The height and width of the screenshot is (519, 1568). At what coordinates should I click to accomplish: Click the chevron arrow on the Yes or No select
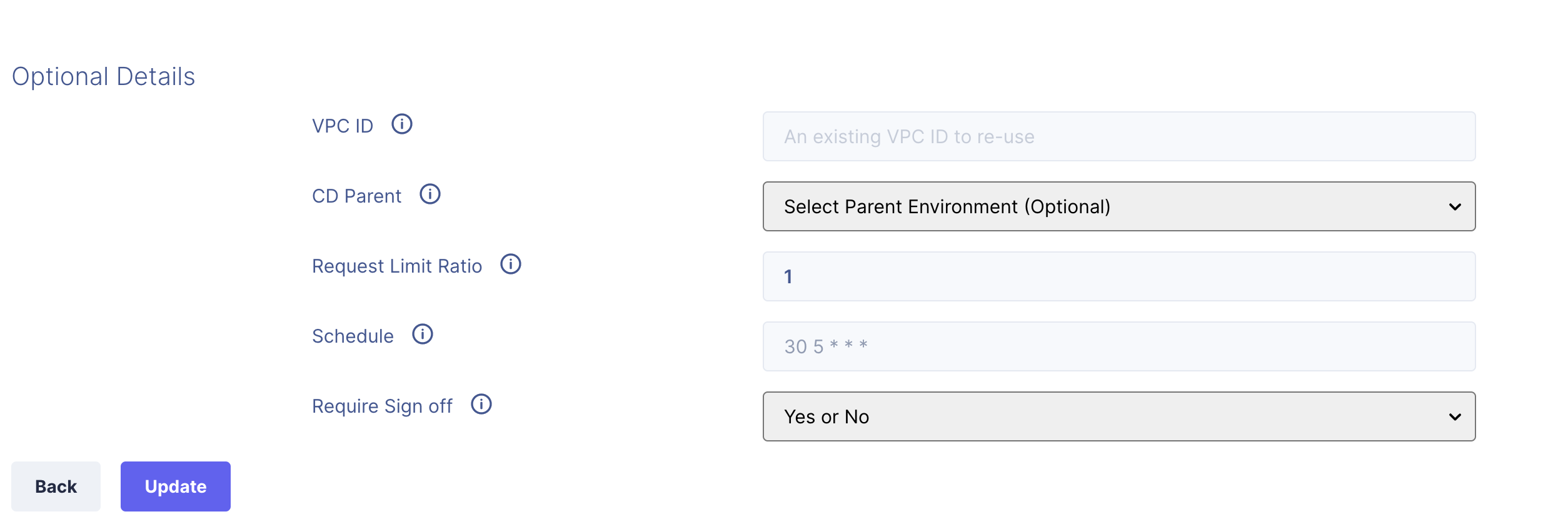(1455, 417)
